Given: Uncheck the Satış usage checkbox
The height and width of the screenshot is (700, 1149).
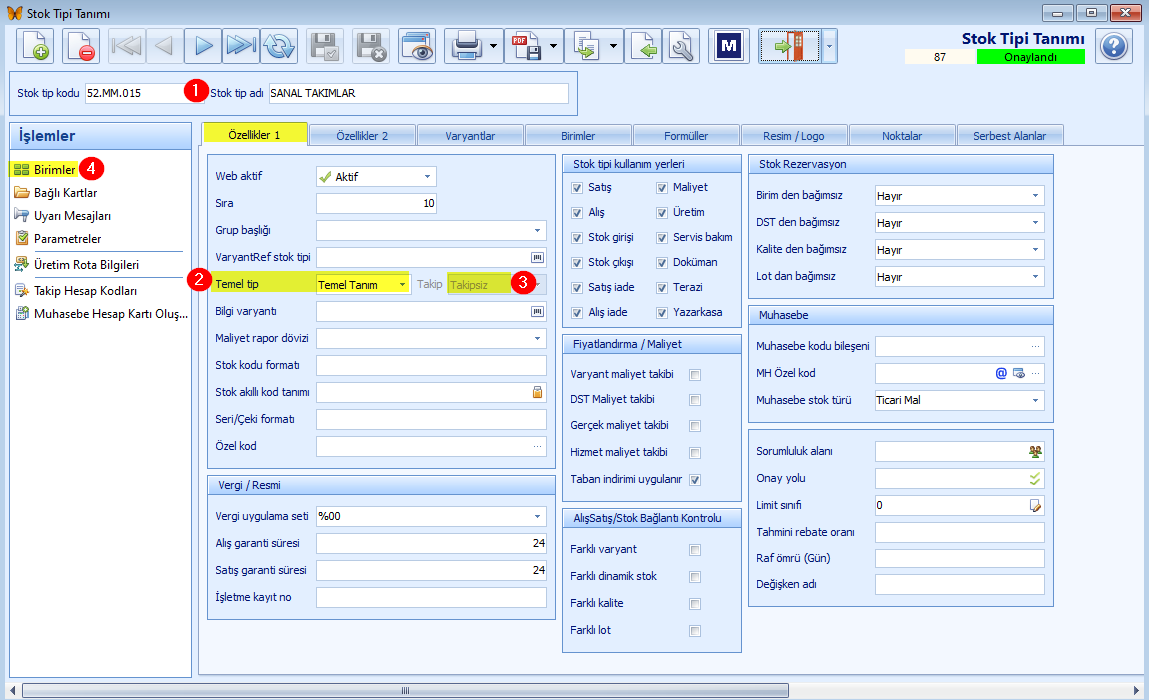Looking at the screenshot, I should coord(577,188).
